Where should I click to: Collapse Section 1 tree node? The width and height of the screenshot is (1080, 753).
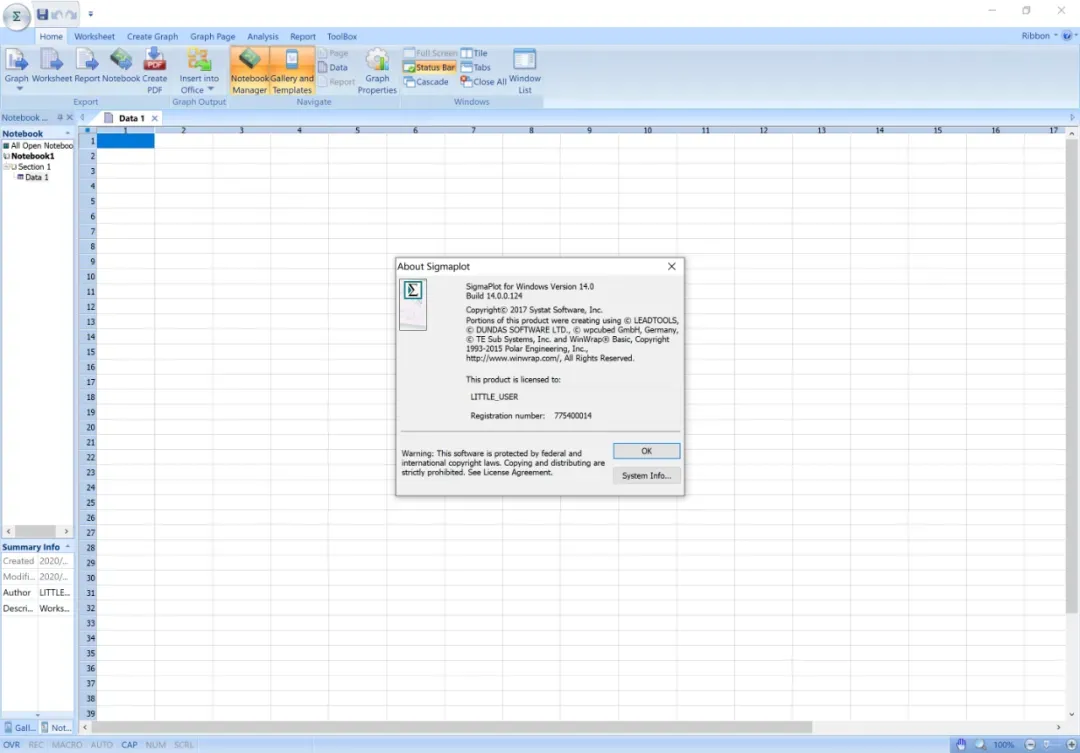[6, 167]
